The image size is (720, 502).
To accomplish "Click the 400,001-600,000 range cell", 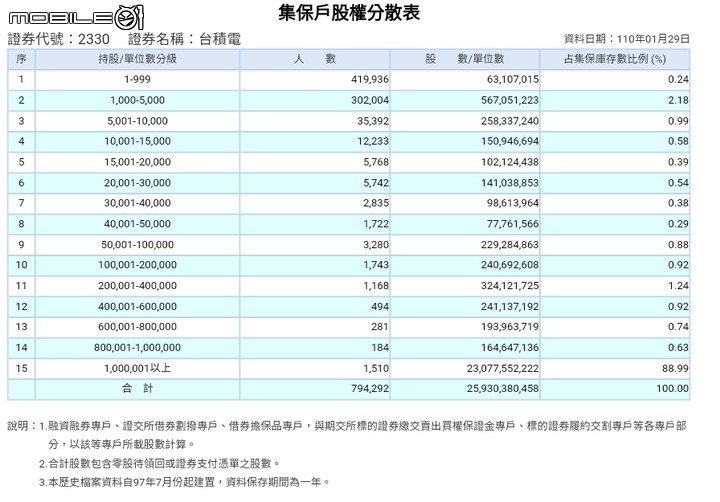I will click(x=137, y=306).
